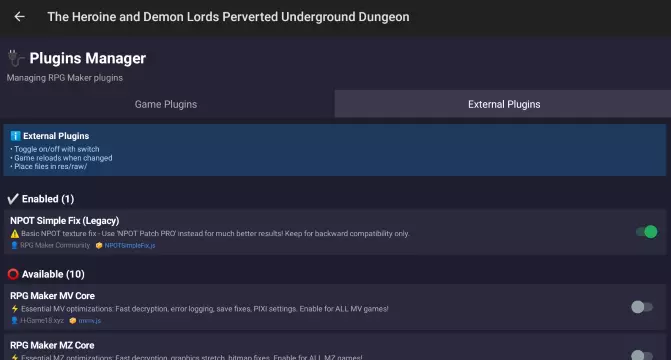Open the NPOTSimpleFix.js file link
This screenshot has height=360, width=671.
pos(130,246)
